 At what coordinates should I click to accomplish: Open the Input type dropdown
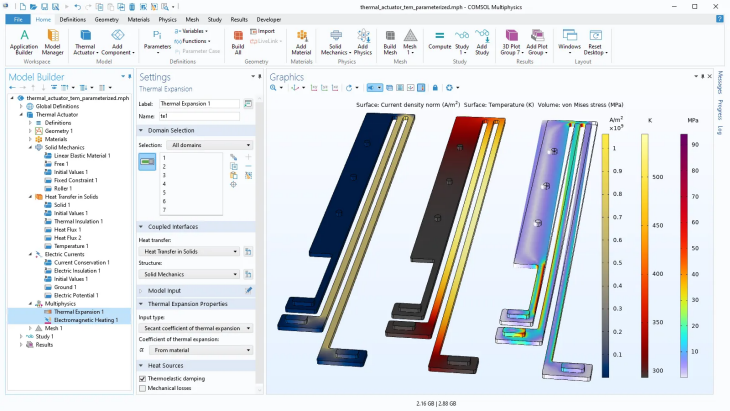click(x=196, y=328)
